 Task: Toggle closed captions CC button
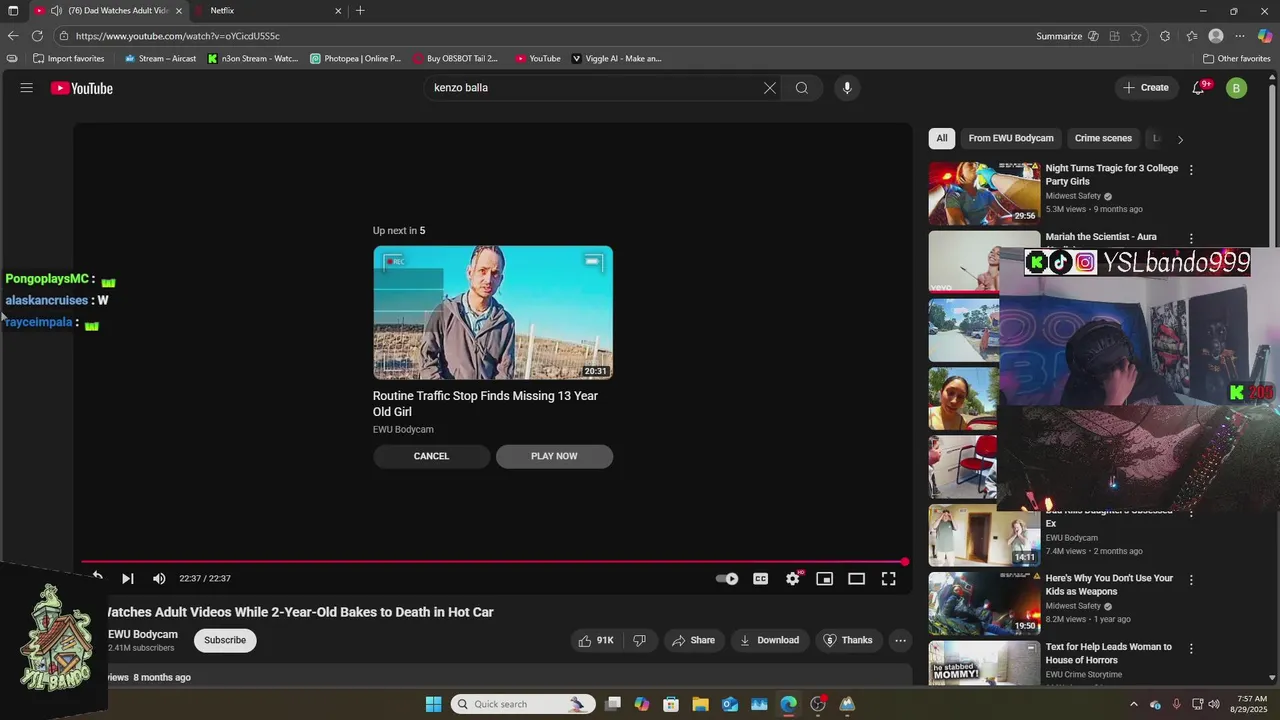click(x=760, y=578)
